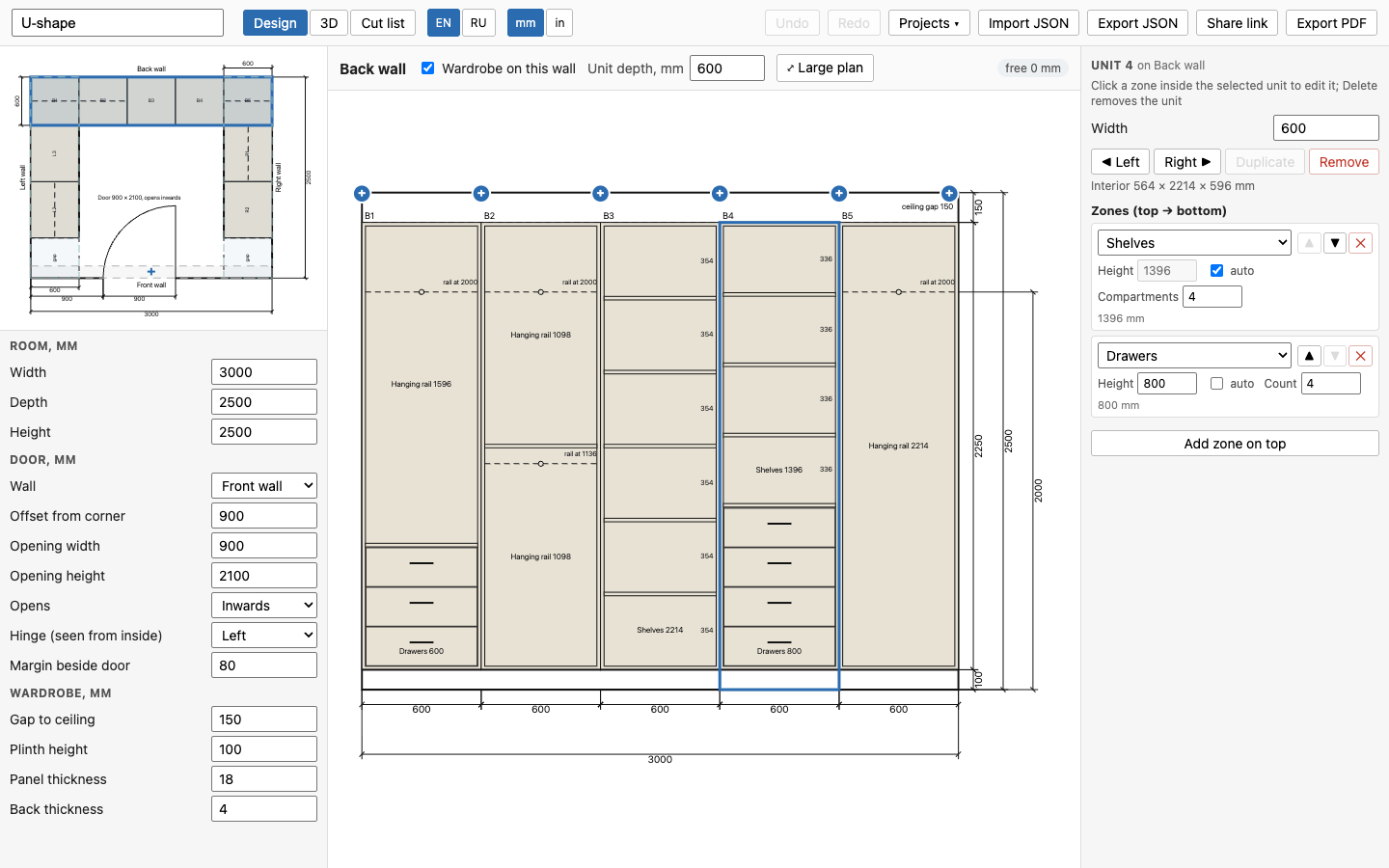
Task: Move Drawers zone up with the arrow
Action: (x=1309, y=356)
